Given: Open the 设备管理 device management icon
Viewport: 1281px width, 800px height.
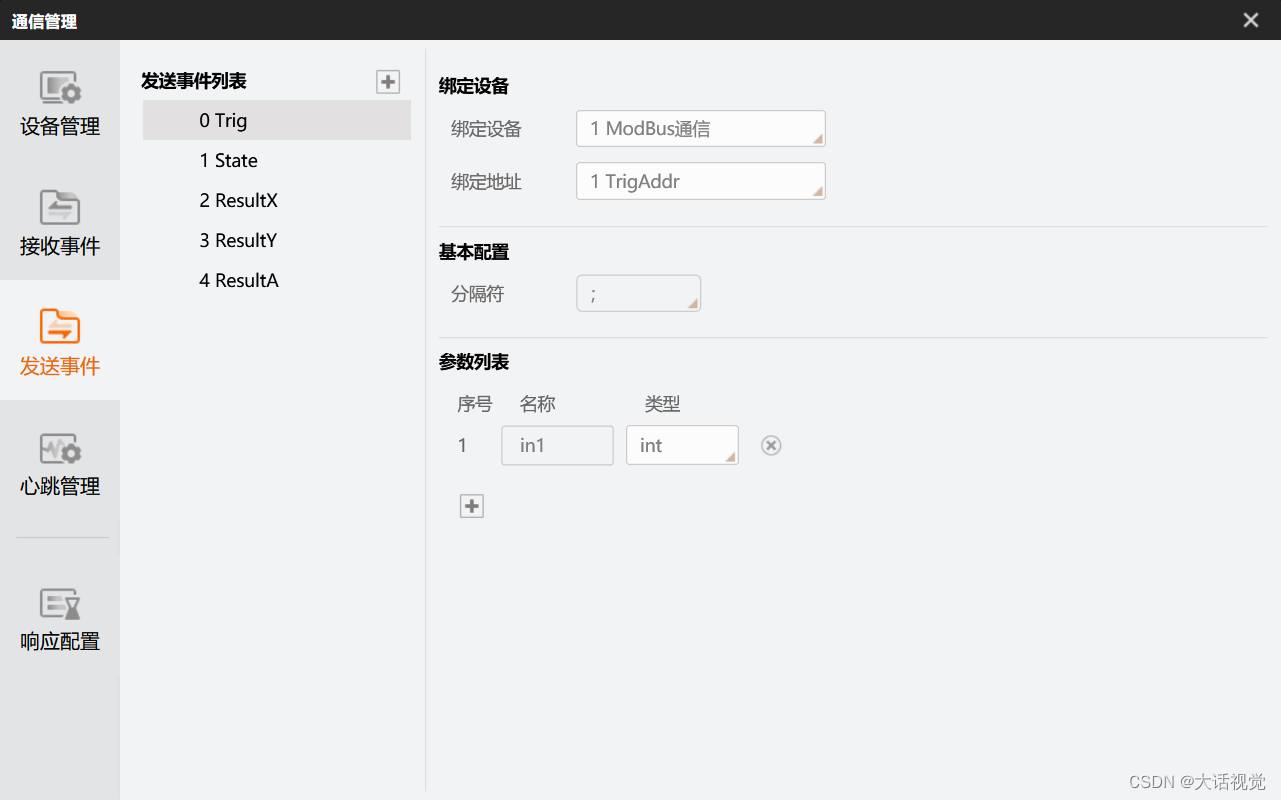Looking at the screenshot, I should coord(60,88).
